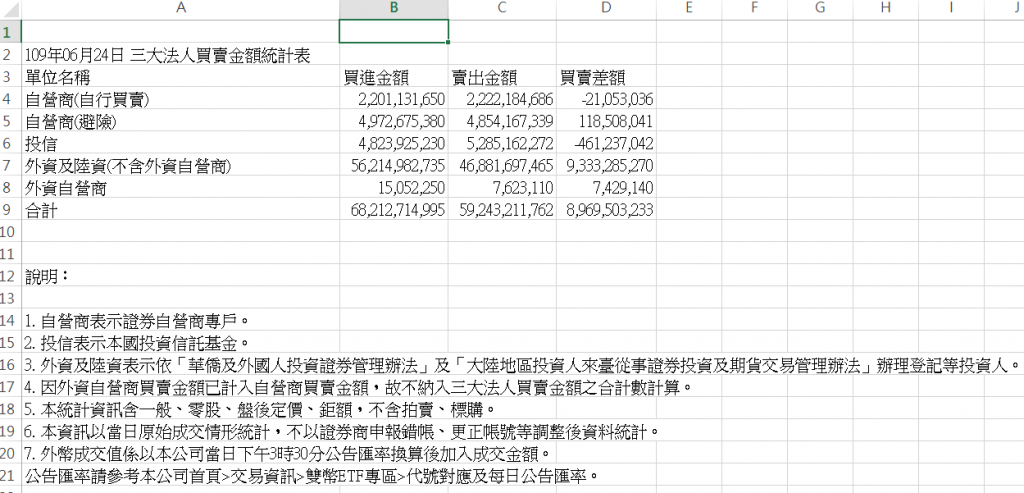This screenshot has width=1024, height=493.
Task: Select column G header
Action: coord(820,8)
